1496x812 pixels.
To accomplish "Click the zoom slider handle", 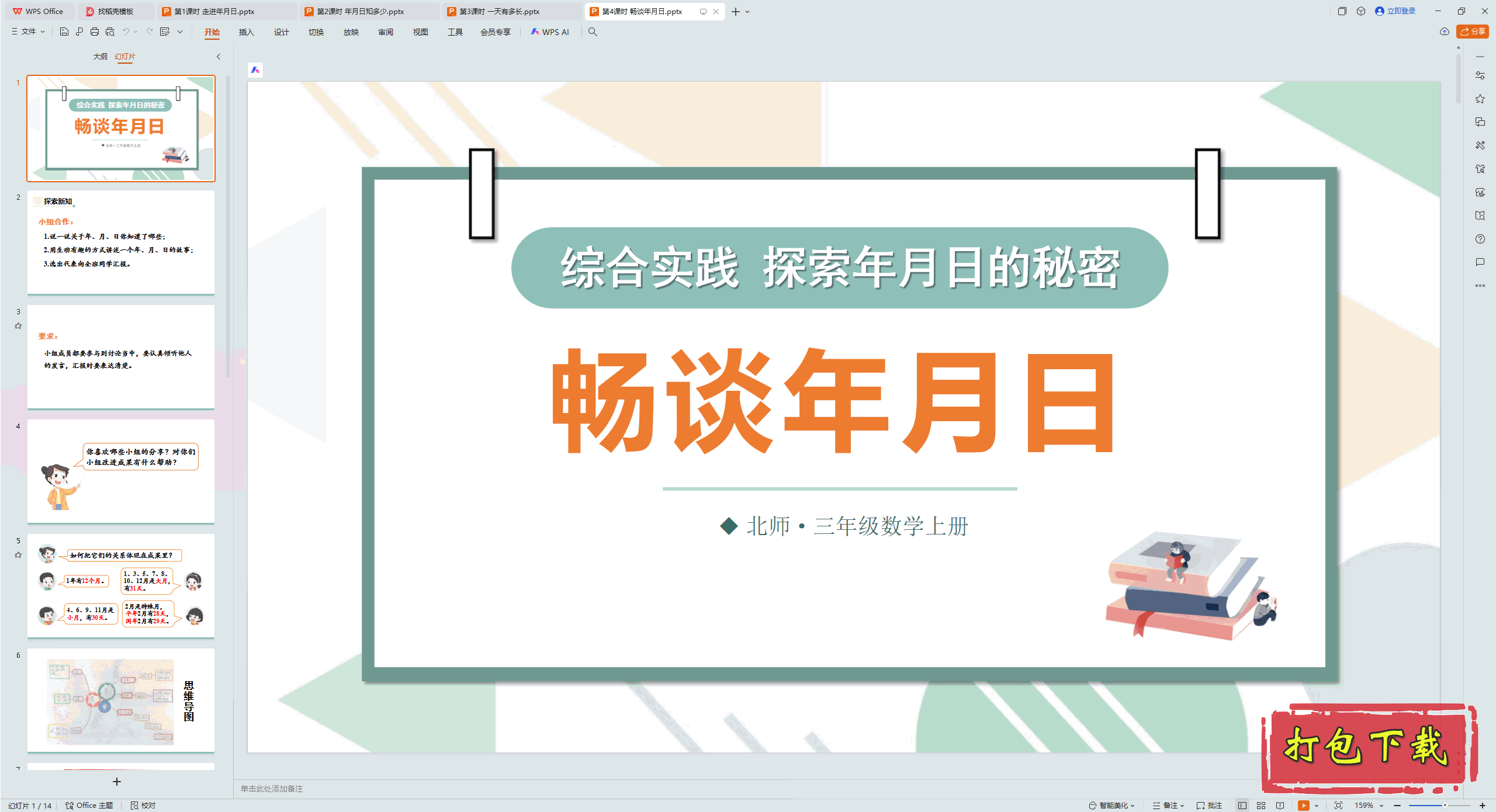I will click(x=1445, y=805).
